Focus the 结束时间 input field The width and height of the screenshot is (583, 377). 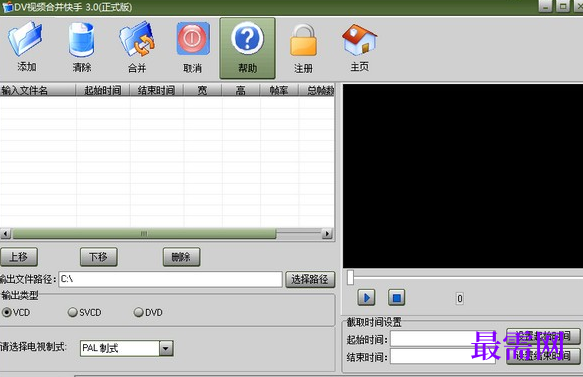coord(442,357)
